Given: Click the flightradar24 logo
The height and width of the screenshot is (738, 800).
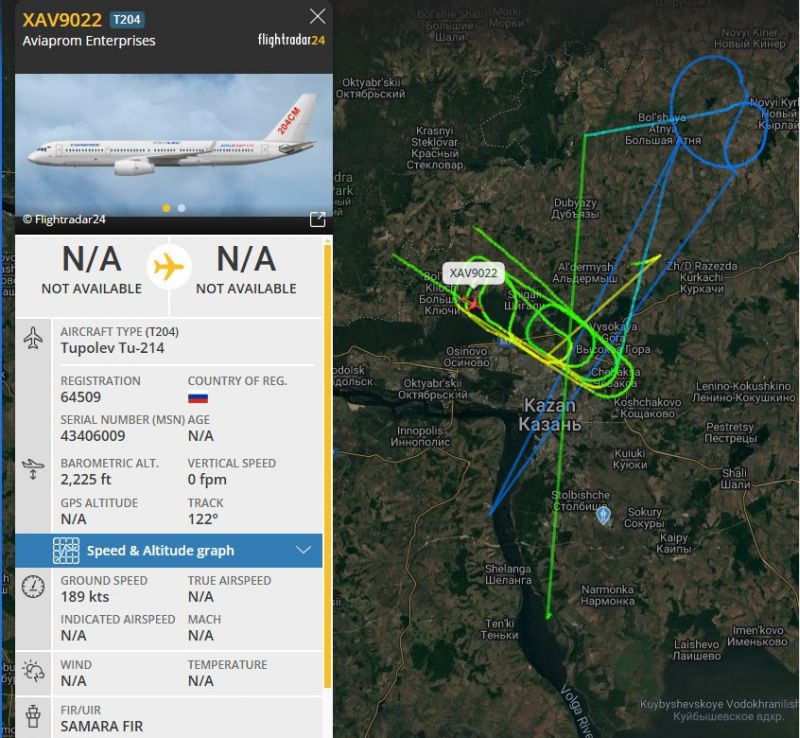Looking at the screenshot, I should click(x=291, y=40).
